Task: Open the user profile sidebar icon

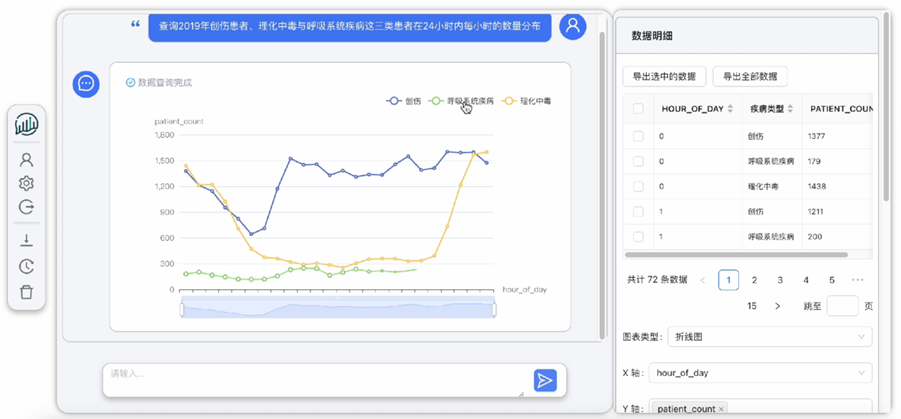Action: tap(27, 160)
